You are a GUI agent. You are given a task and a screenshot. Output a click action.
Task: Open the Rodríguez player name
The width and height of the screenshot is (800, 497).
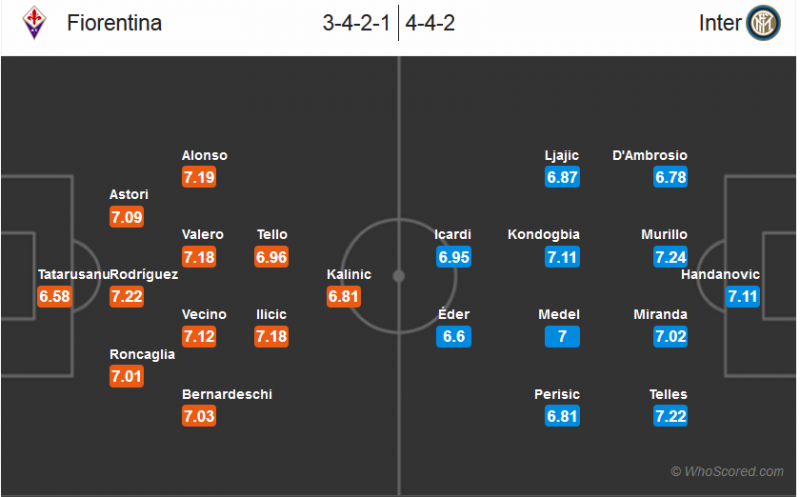[144, 274]
